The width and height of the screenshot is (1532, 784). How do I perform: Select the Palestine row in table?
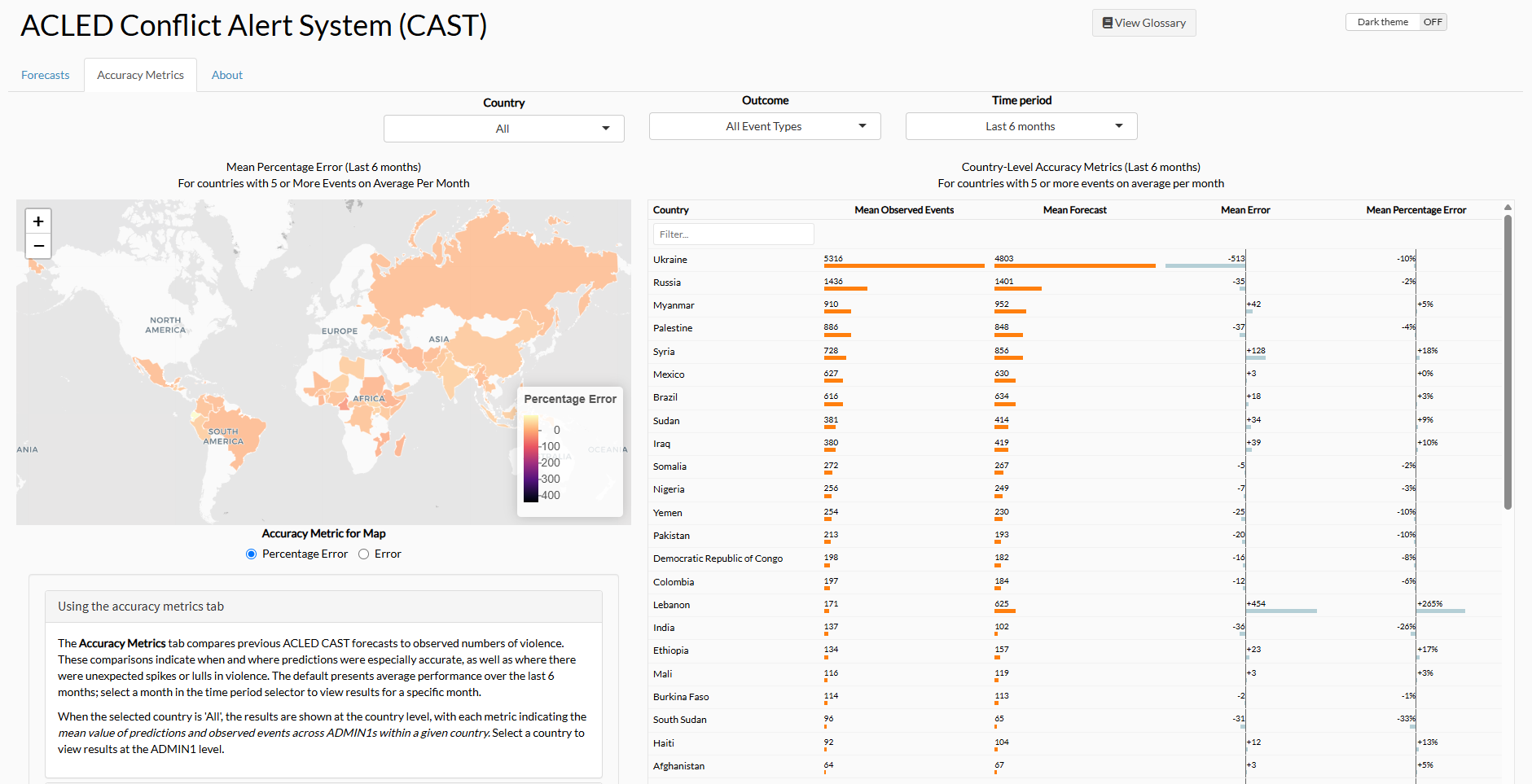click(1075, 328)
